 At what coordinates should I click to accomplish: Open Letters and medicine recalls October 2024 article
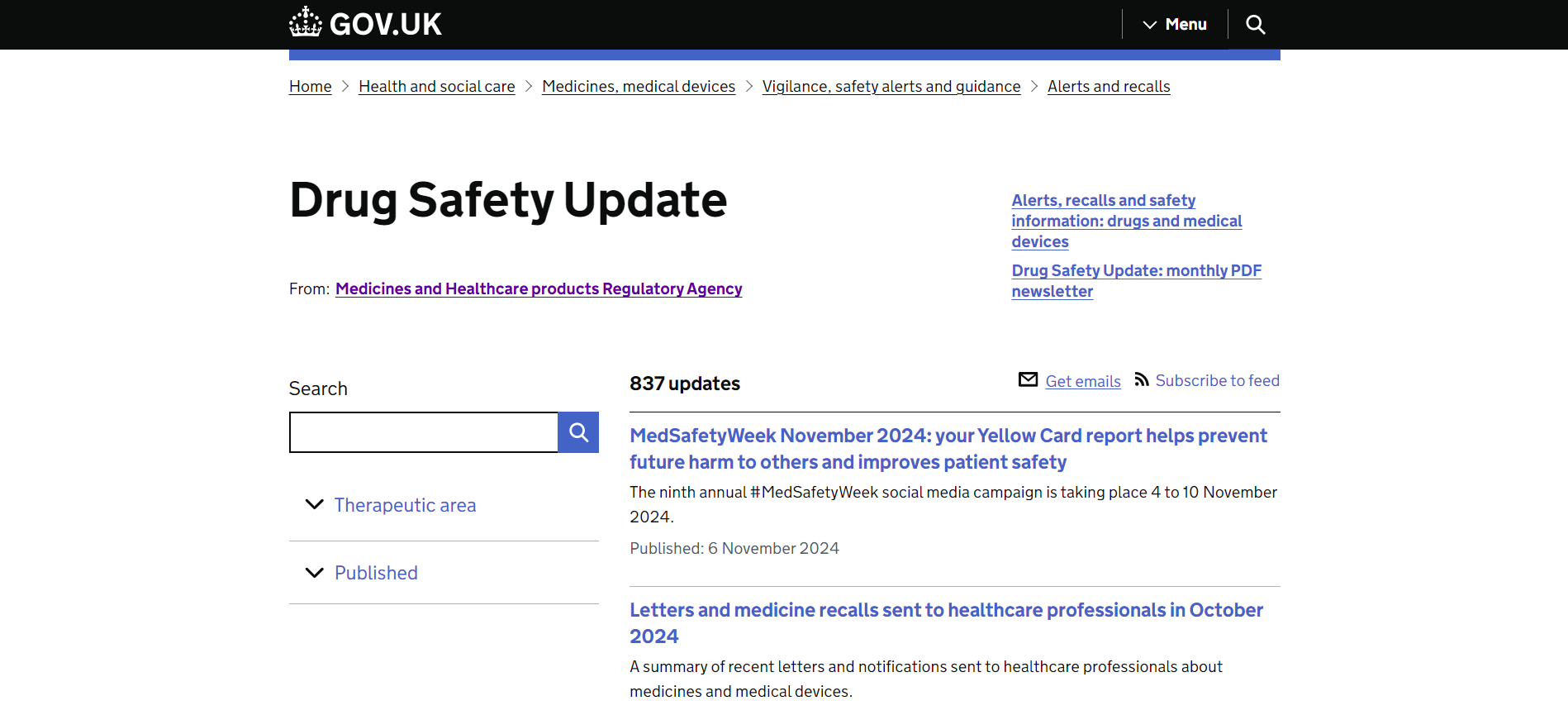[x=946, y=622]
